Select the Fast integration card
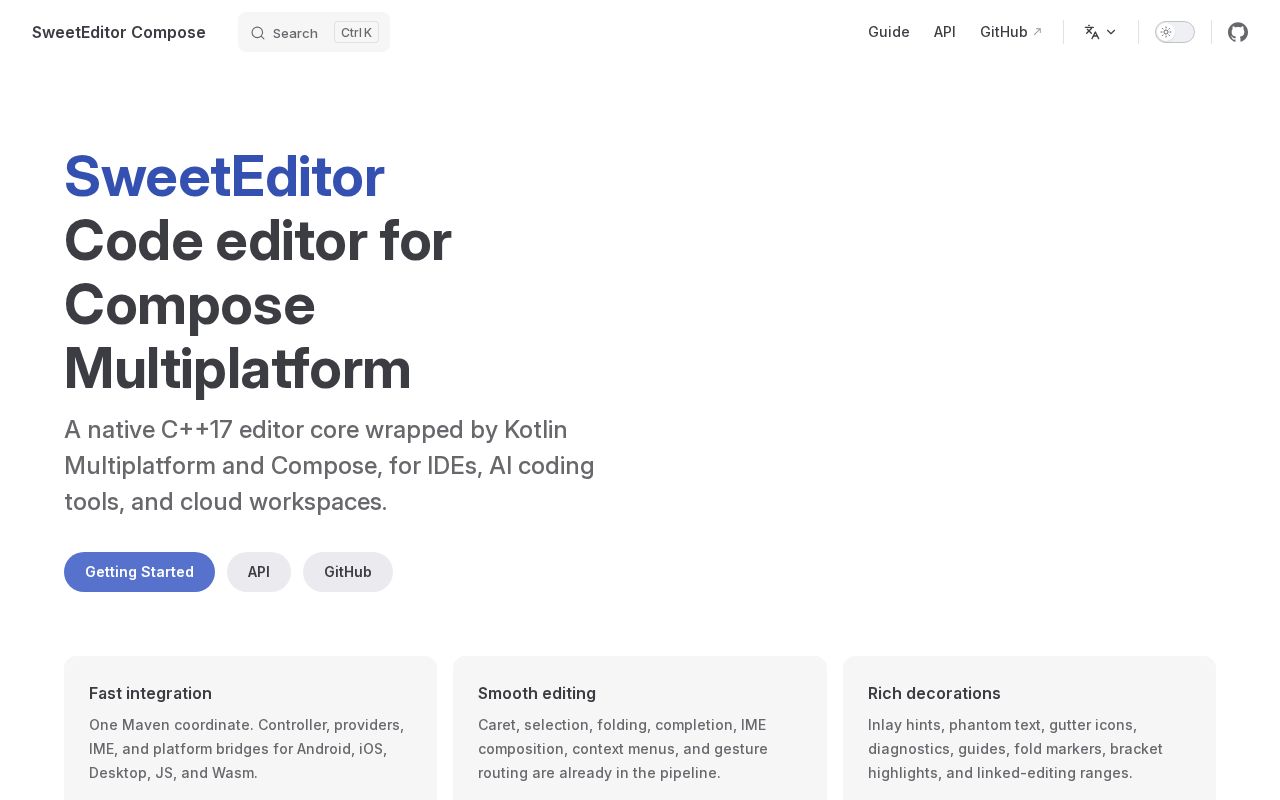This screenshot has height=800, width=1280. pos(250,728)
